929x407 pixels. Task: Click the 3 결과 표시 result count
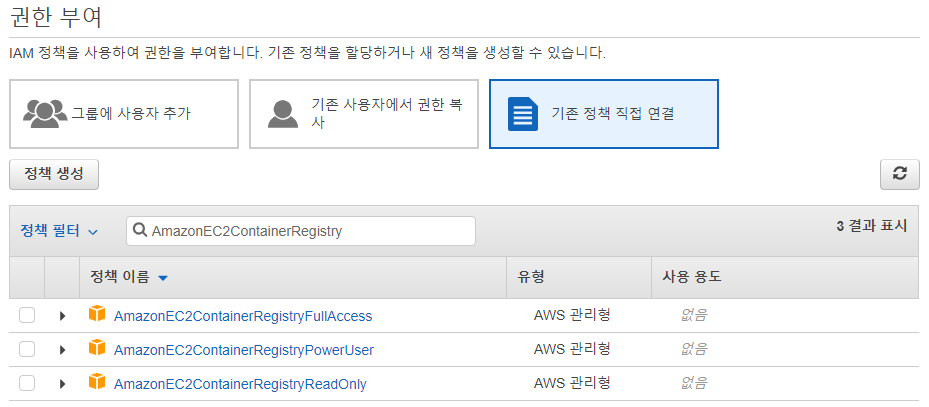coord(872,226)
